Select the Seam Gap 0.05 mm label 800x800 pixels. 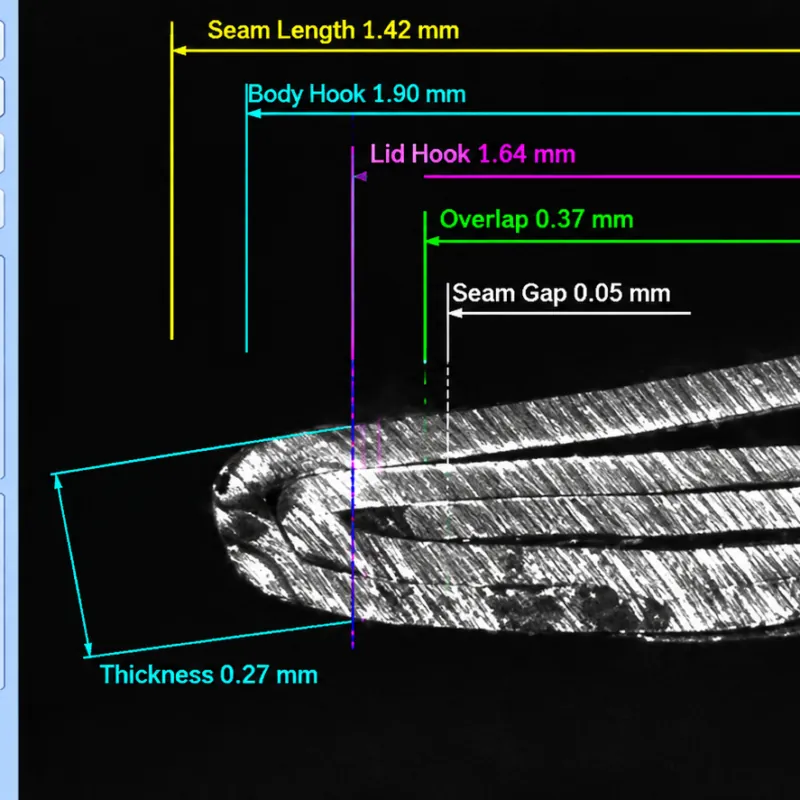(561, 293)
